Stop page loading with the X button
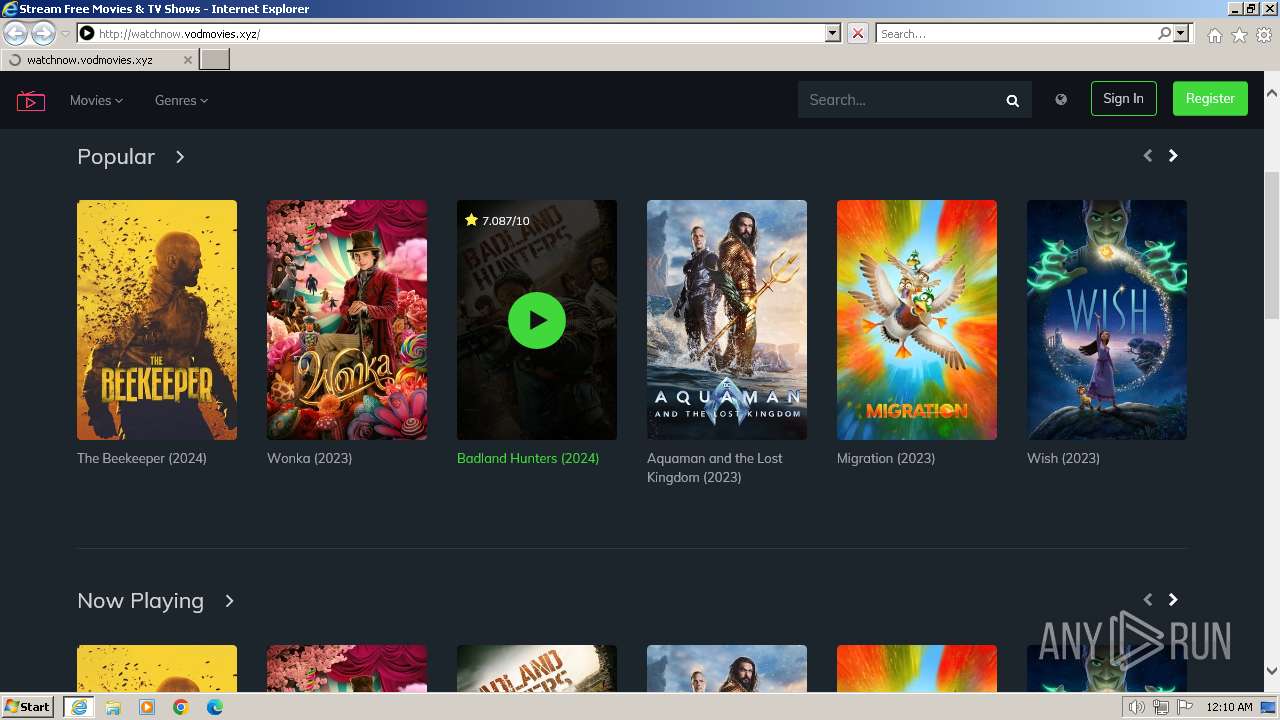 858,34
